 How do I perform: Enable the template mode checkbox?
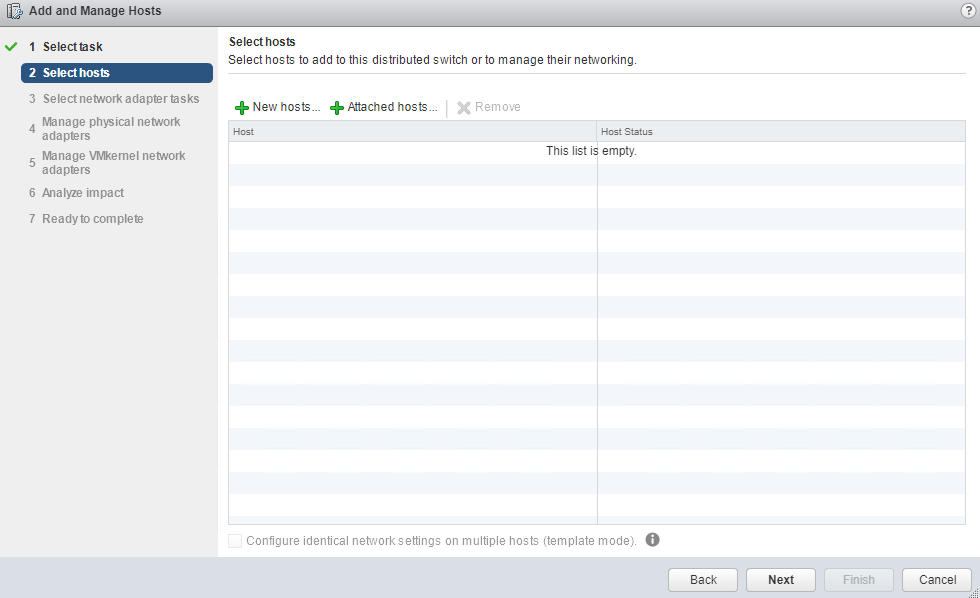[x=235, y=541]
